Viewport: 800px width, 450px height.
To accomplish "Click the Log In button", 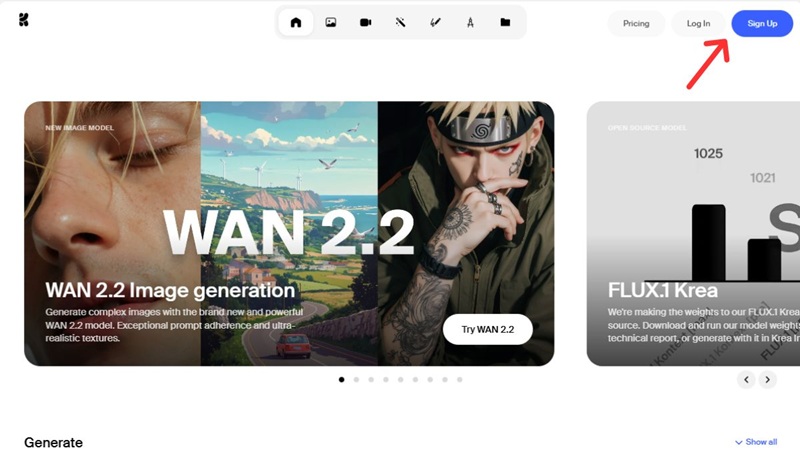I will 698,23.
